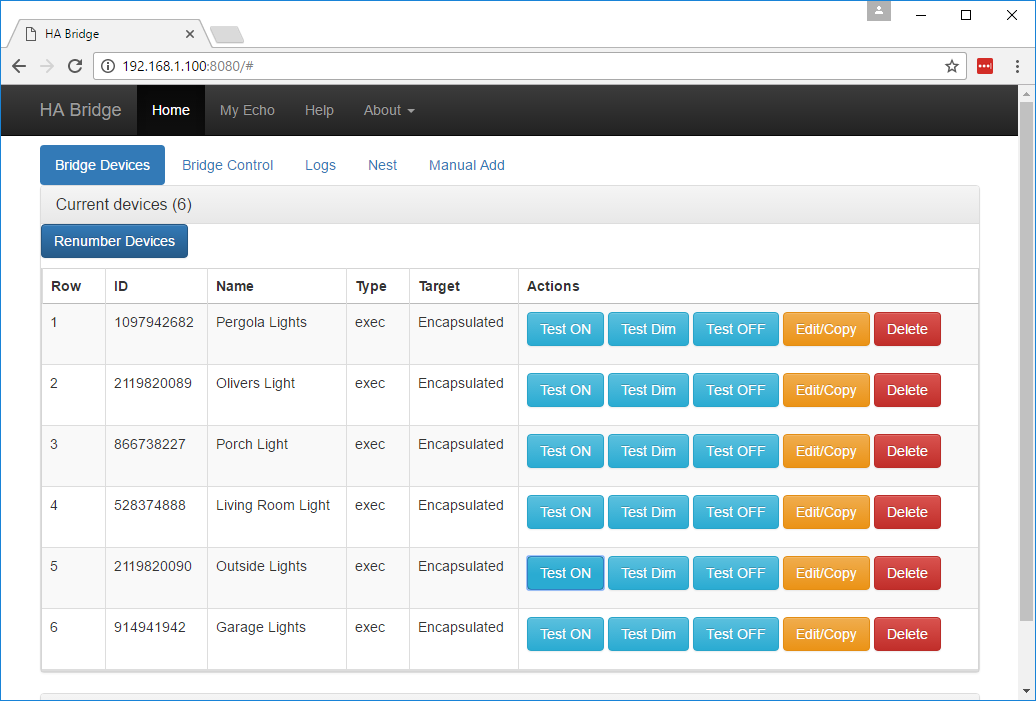Open the Chrome three-dot menu
This screenshot has height=701, width=1036.
pyautogui.click(x=1017, y=66)
